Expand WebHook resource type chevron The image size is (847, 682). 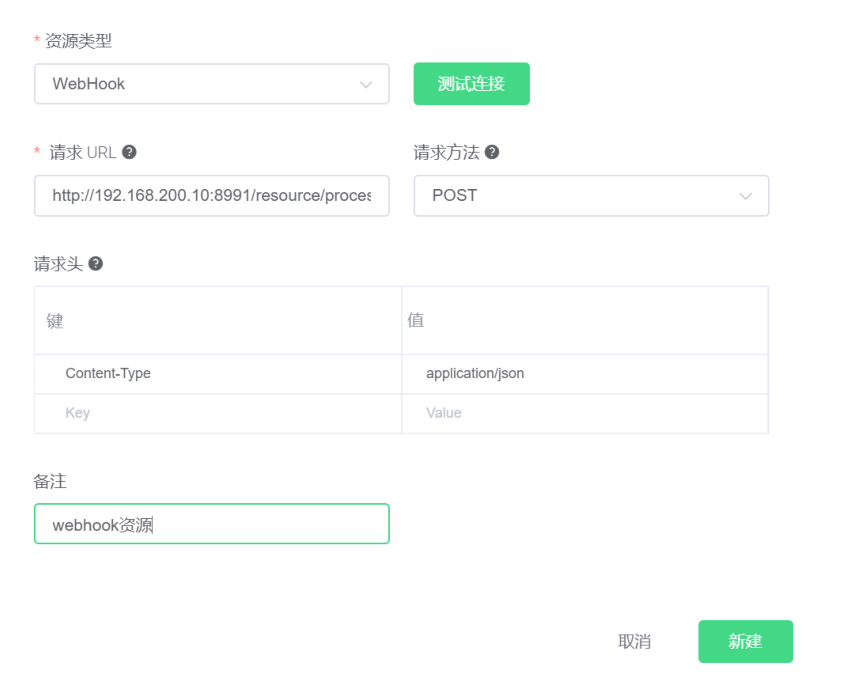(x=366, y=84)
